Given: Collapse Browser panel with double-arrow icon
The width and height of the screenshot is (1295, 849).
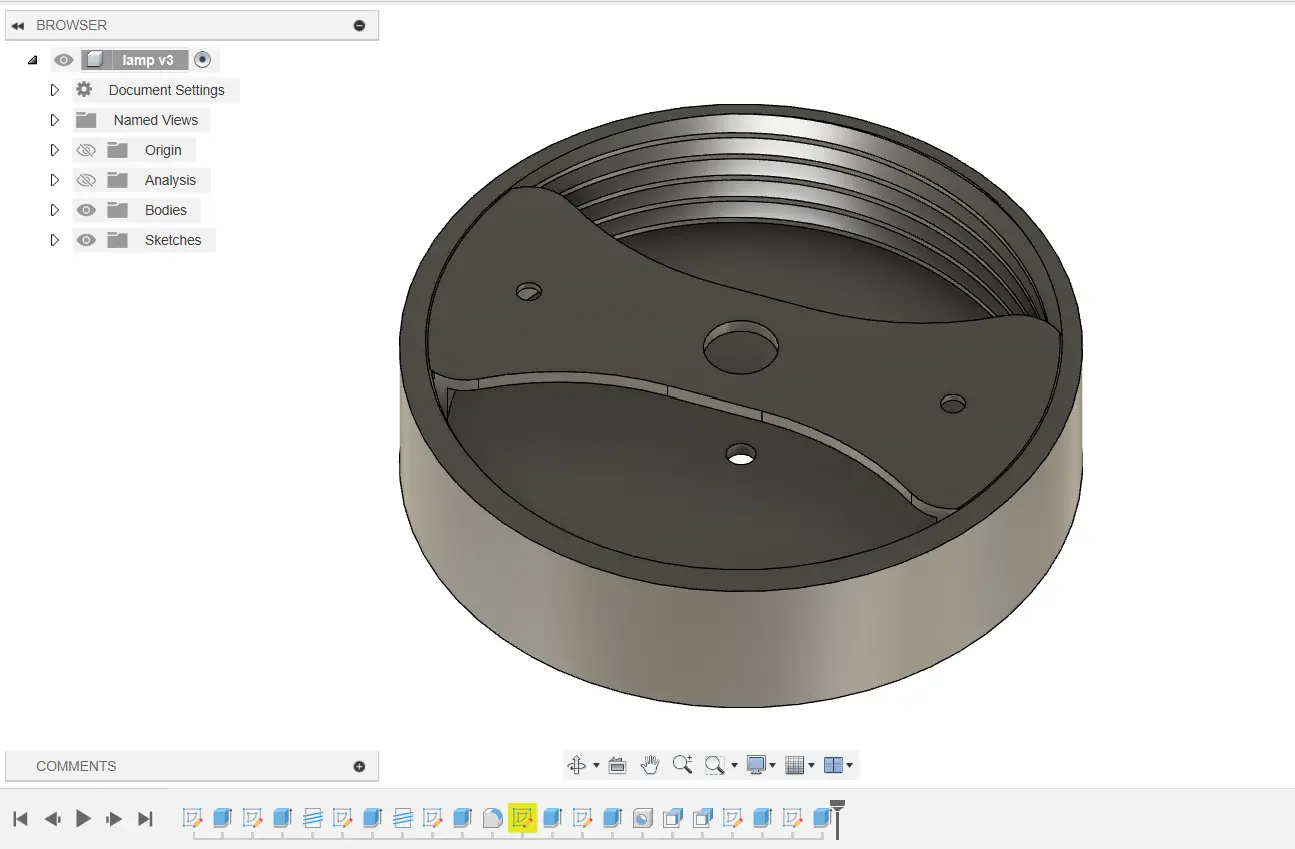Looking at the screenshot, I should (18, 25).
